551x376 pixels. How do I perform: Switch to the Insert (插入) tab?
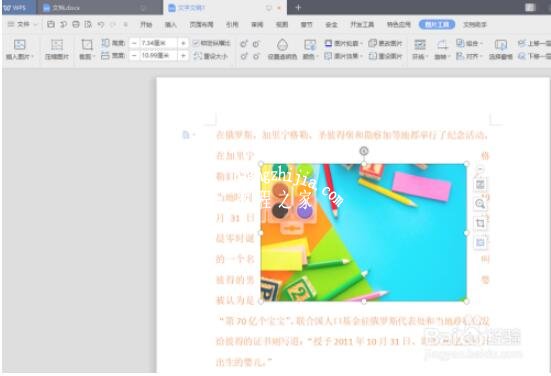click(170, 24)
